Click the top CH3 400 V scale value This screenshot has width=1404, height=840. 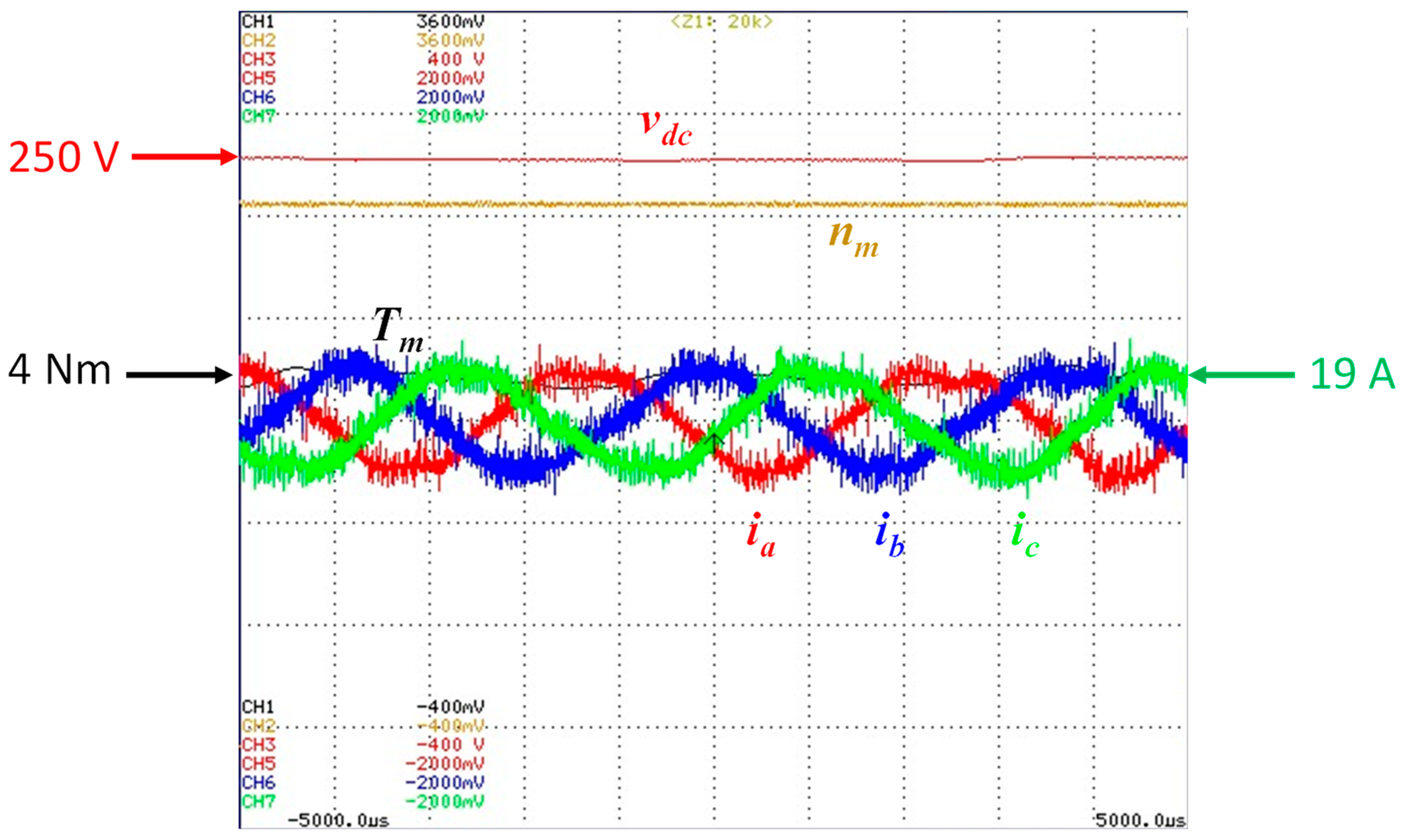click(x=456, y=59)
